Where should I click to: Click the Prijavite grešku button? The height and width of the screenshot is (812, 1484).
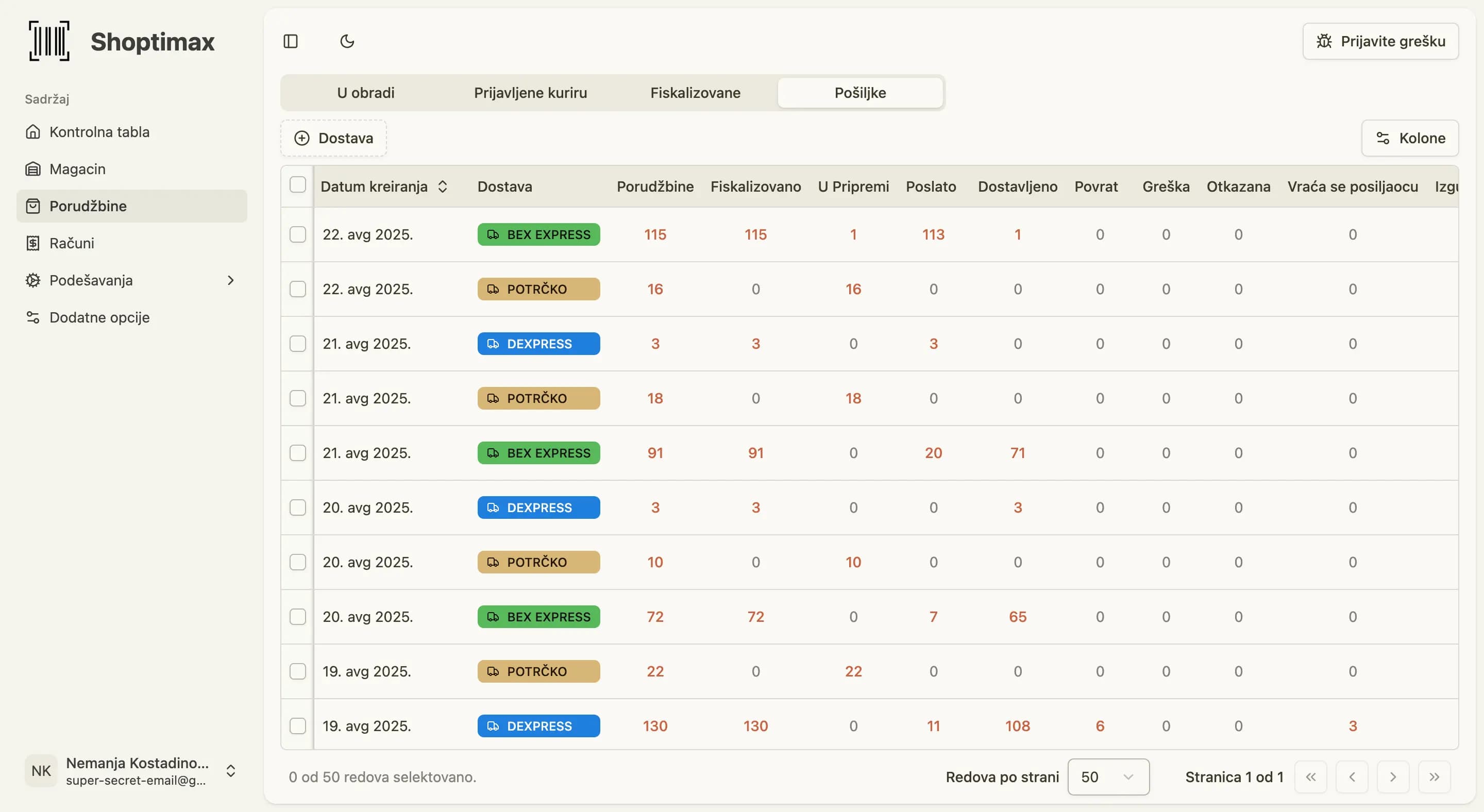[x=1380, y=41]
